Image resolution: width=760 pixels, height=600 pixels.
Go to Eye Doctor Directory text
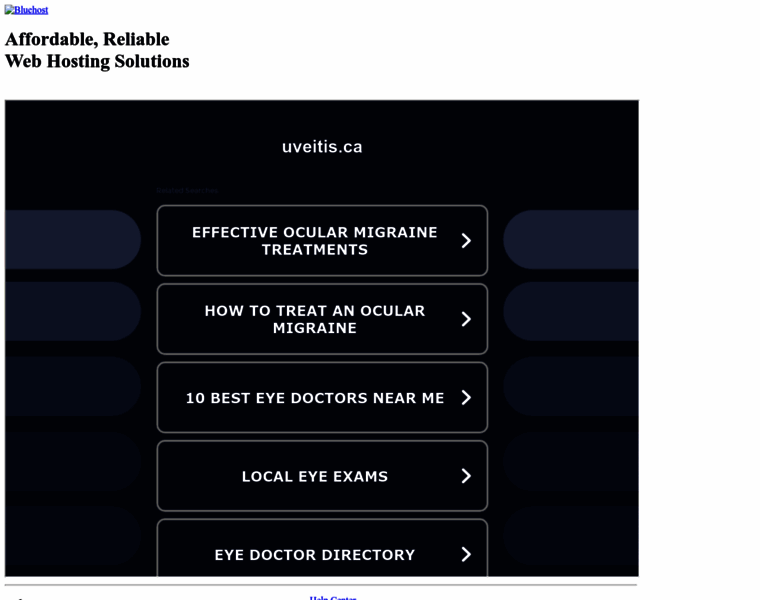tap(314, 554)
